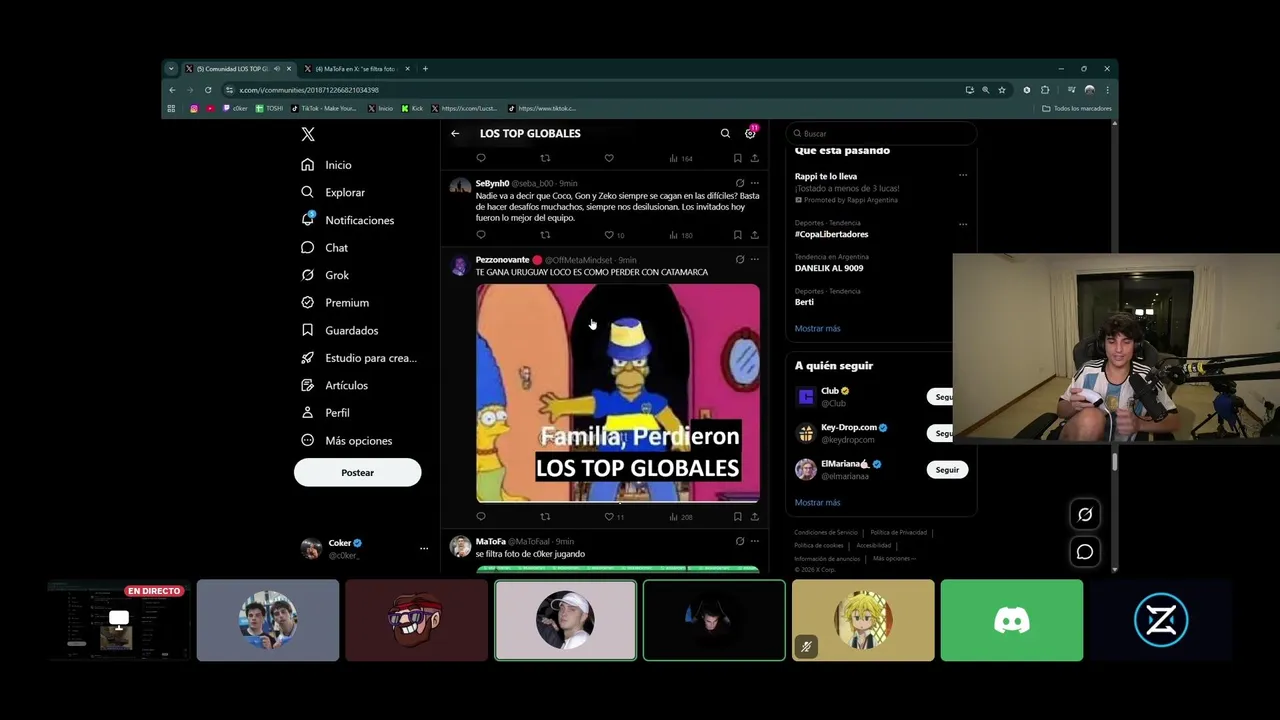Open more options for Rappi te lo lleva
The height and width of the screenshot is (720, 1280).
click(963, 175)
